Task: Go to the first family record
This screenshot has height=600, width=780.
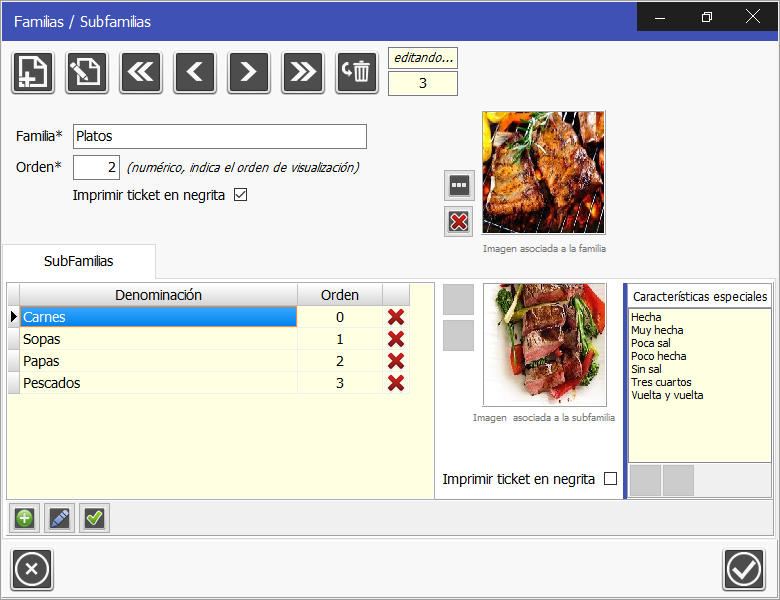Action: (141, 72)
